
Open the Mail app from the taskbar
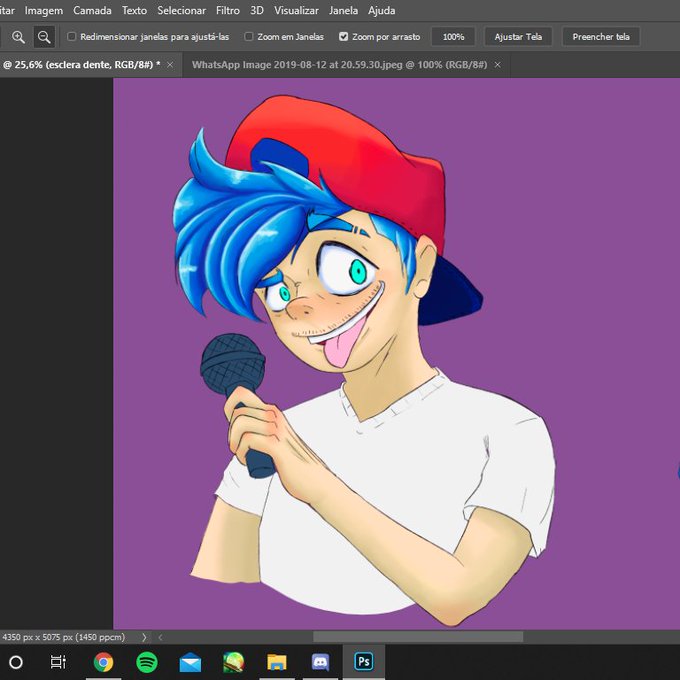(x=190, y=663)
